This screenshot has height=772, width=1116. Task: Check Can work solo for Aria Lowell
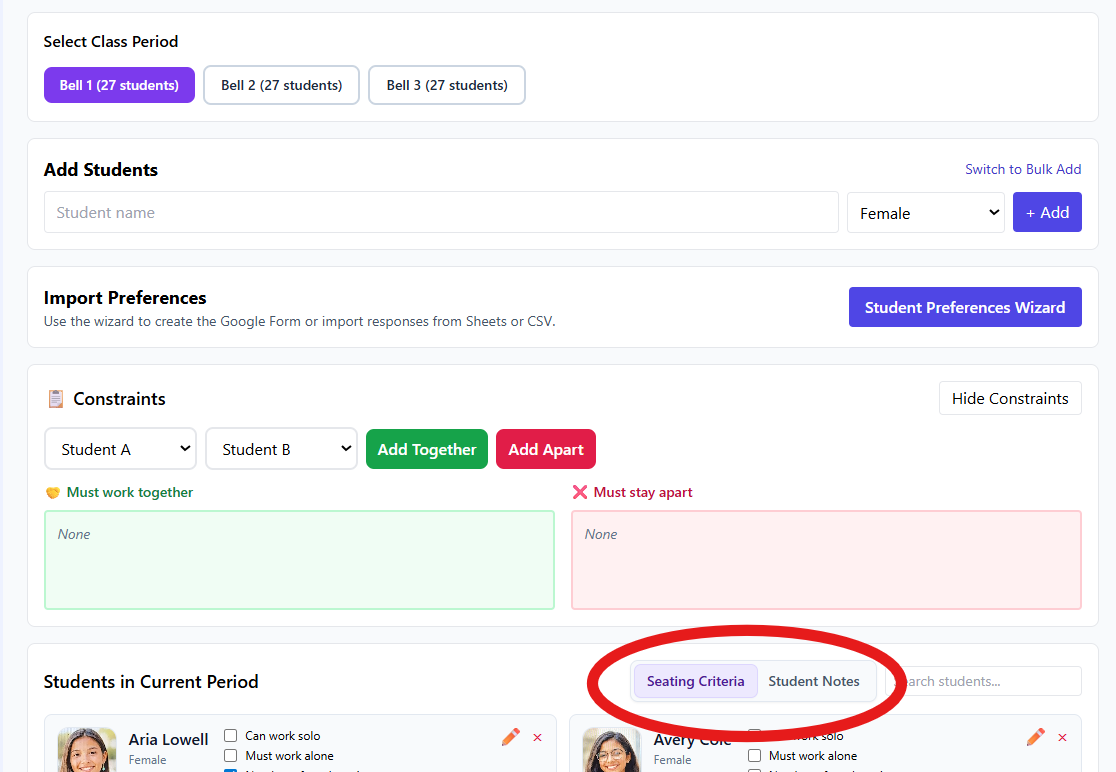tap(231, 736)
